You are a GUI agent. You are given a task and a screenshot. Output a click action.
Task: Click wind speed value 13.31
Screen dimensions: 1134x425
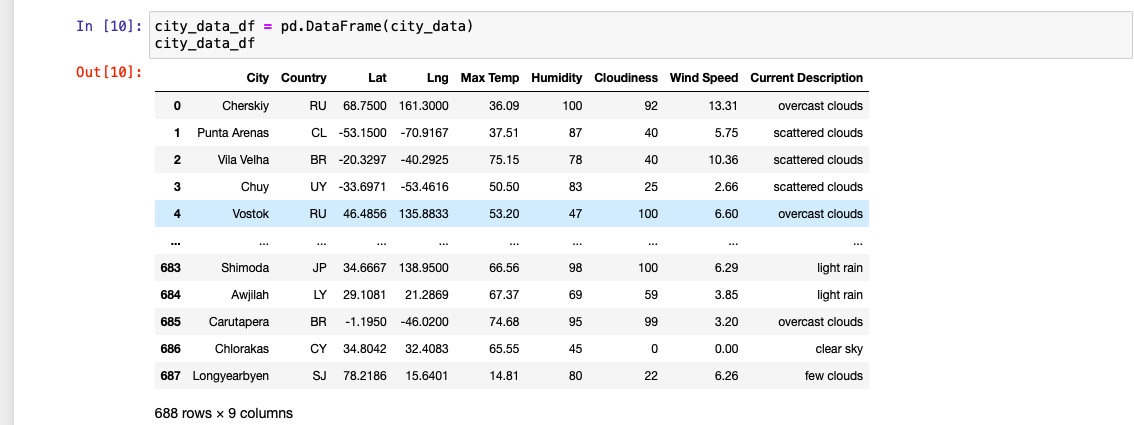[723, 106]
